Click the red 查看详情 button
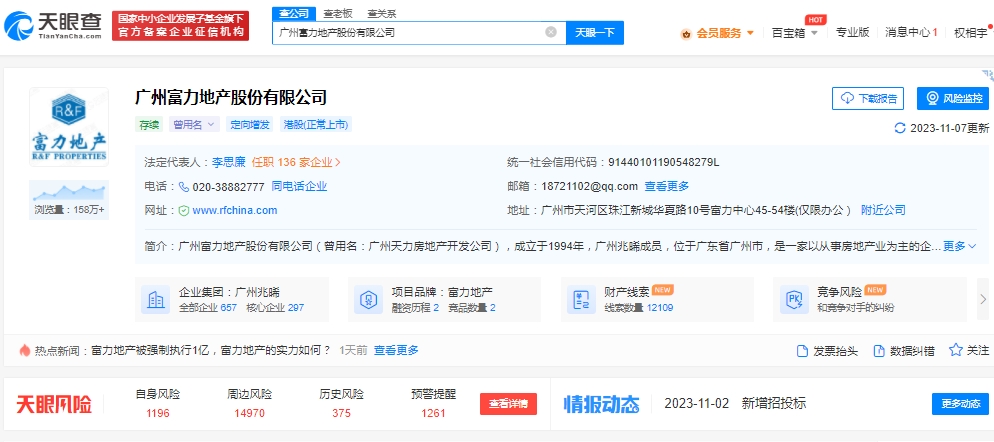The height and width of the screenshot is (442, 994). 508,404
